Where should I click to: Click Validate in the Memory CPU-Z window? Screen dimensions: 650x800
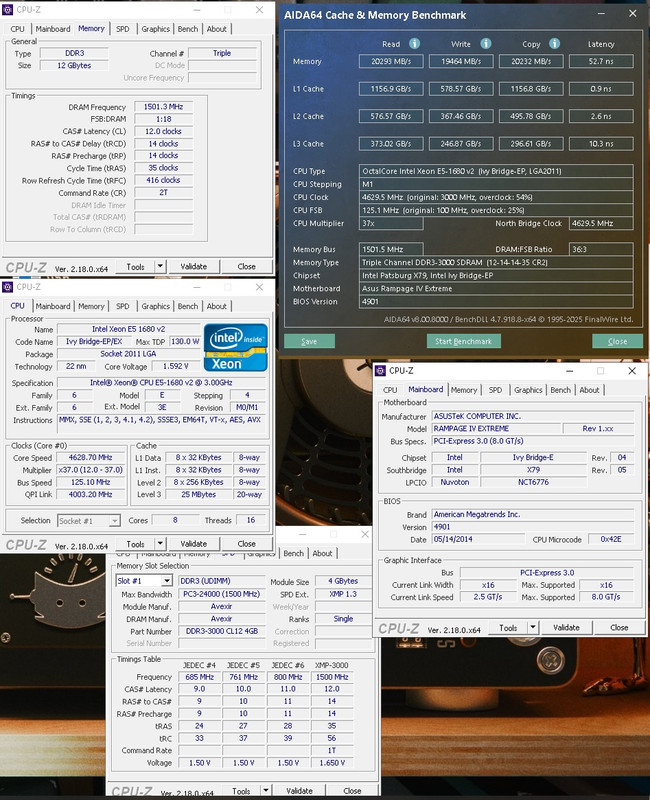[194, 266]
